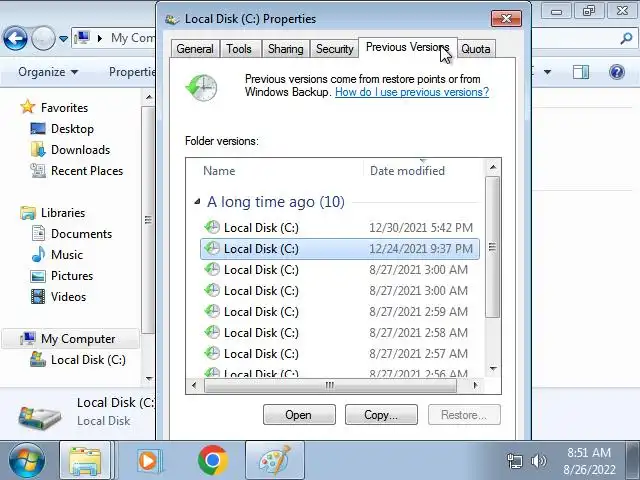This screenshot has height=480, width=640.
Task: Select the version dated 8/27/2021 2:58 AM
Action: [340, 333]
